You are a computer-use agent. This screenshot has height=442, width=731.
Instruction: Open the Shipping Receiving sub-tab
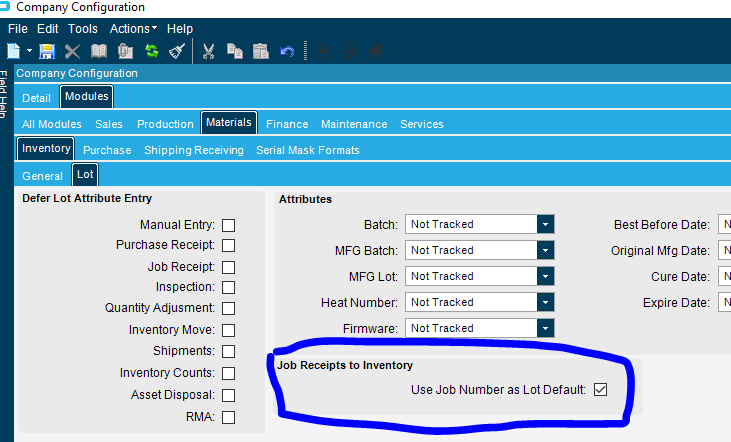point(194,150)
